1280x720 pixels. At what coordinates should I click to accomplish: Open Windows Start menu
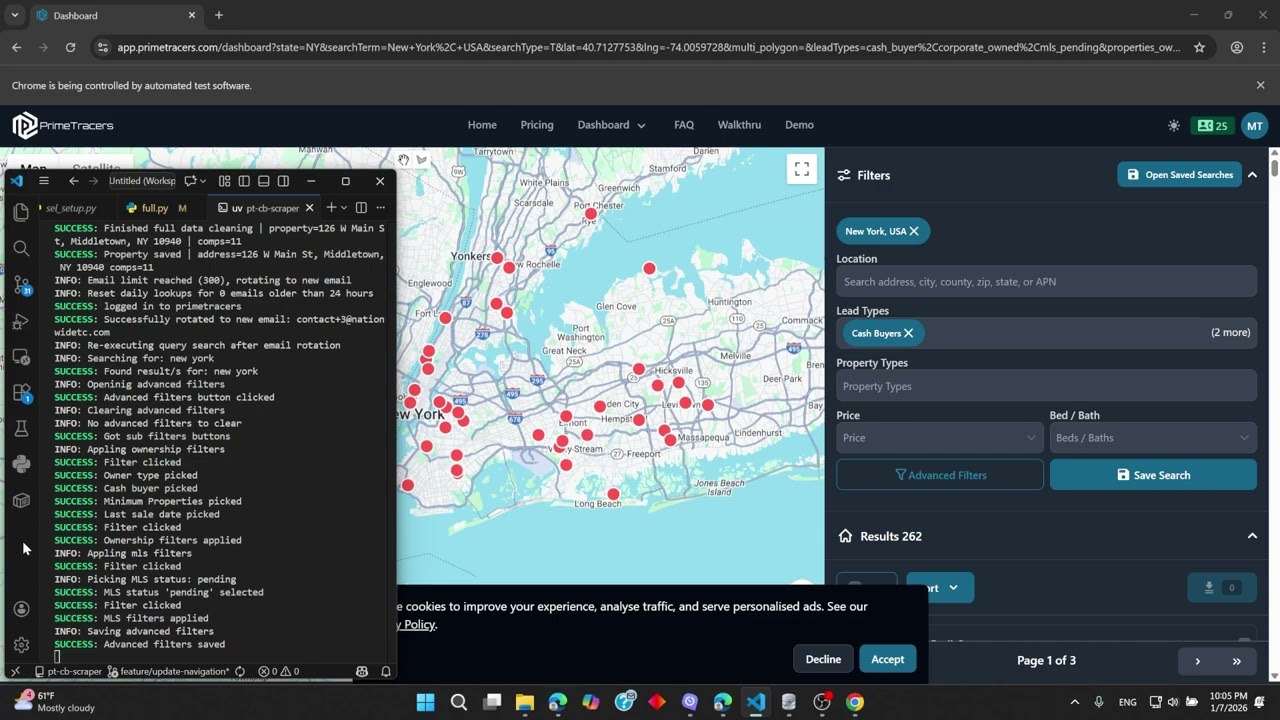pyautogui.click(x=425, y=702)
